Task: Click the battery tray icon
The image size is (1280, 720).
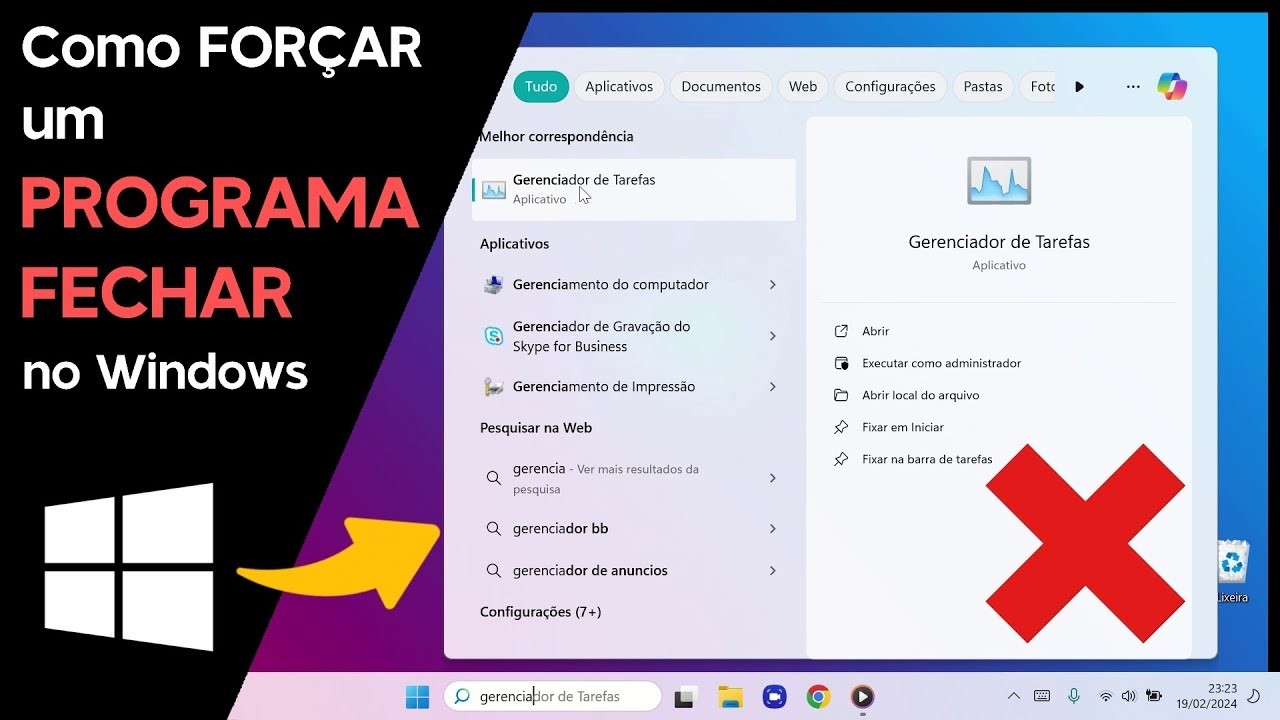Action: click(x=1154, y=696)
